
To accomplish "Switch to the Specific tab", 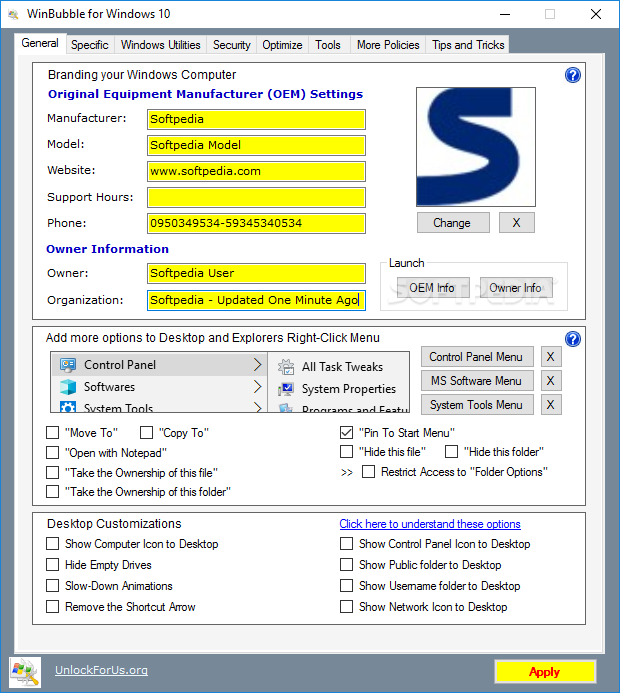I will click(90, 45).
